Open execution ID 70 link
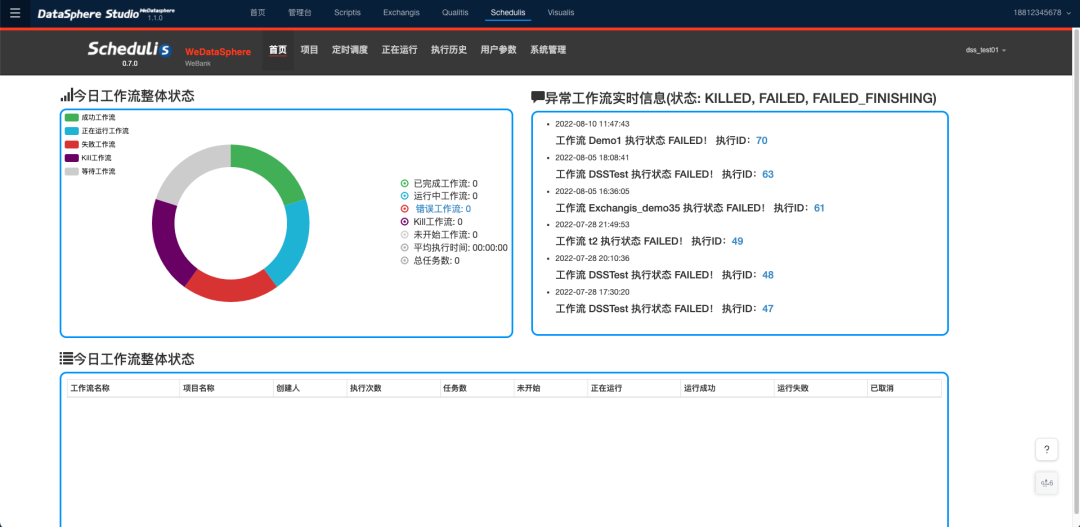 click(x=761, y=141)
